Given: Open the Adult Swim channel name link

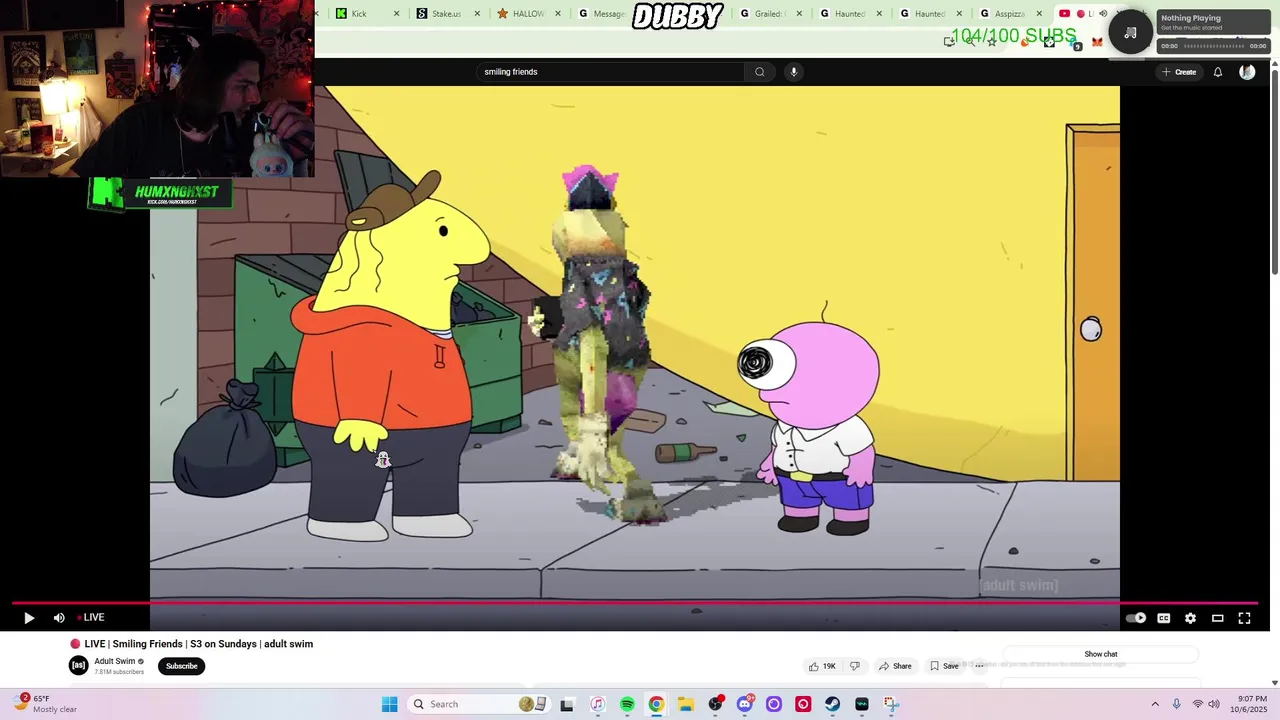Looking at the screenshot, I should (x=115, y=661).
